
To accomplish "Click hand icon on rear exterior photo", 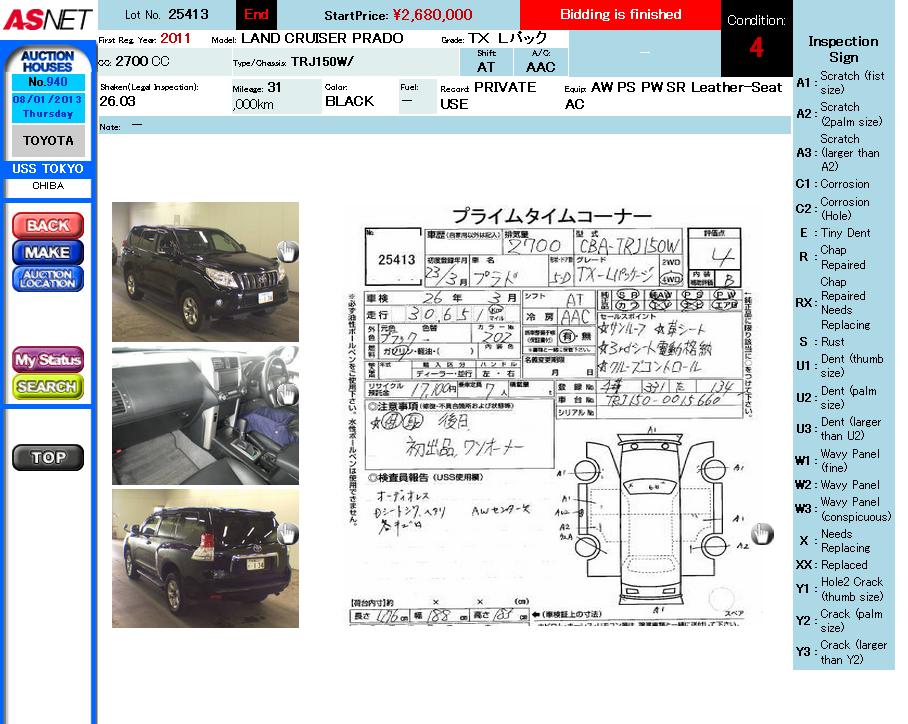I will tap(287, 533).
